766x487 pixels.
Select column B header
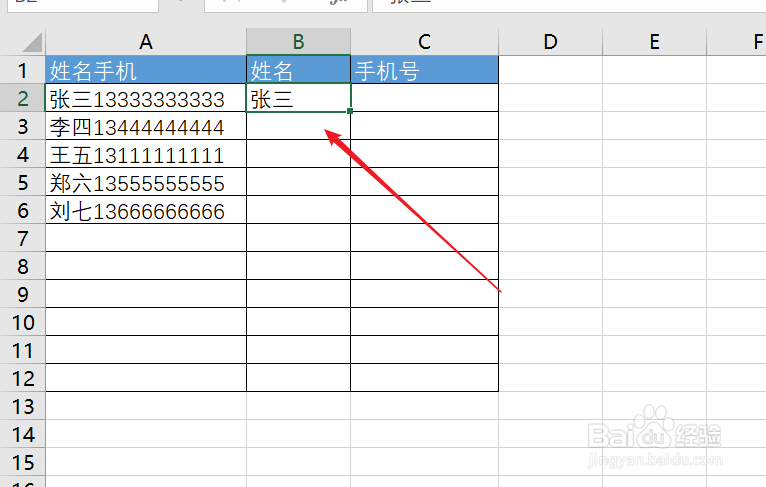pos(298,42)
